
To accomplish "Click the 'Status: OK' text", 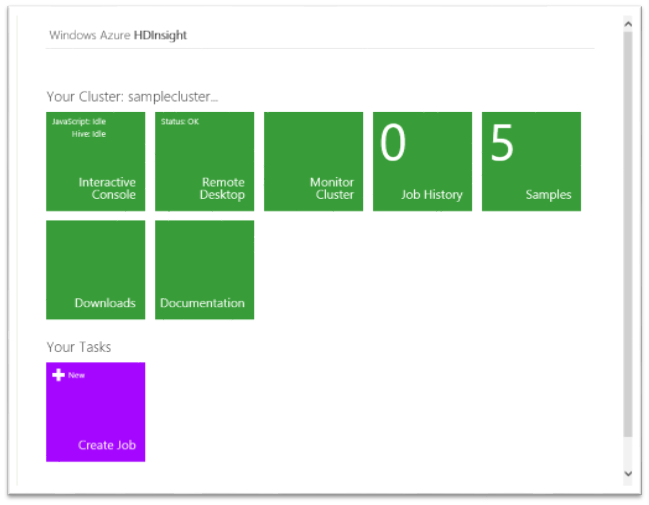I will coord(180,122).
